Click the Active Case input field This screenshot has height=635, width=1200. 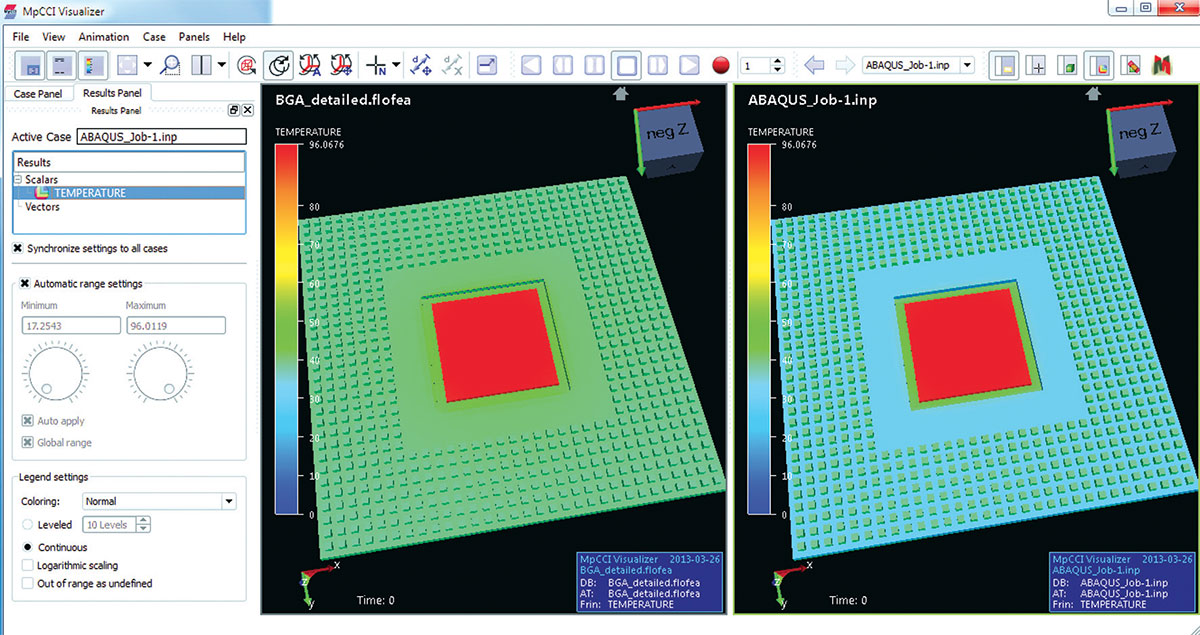pyautogui.click(x=161, y=137)
